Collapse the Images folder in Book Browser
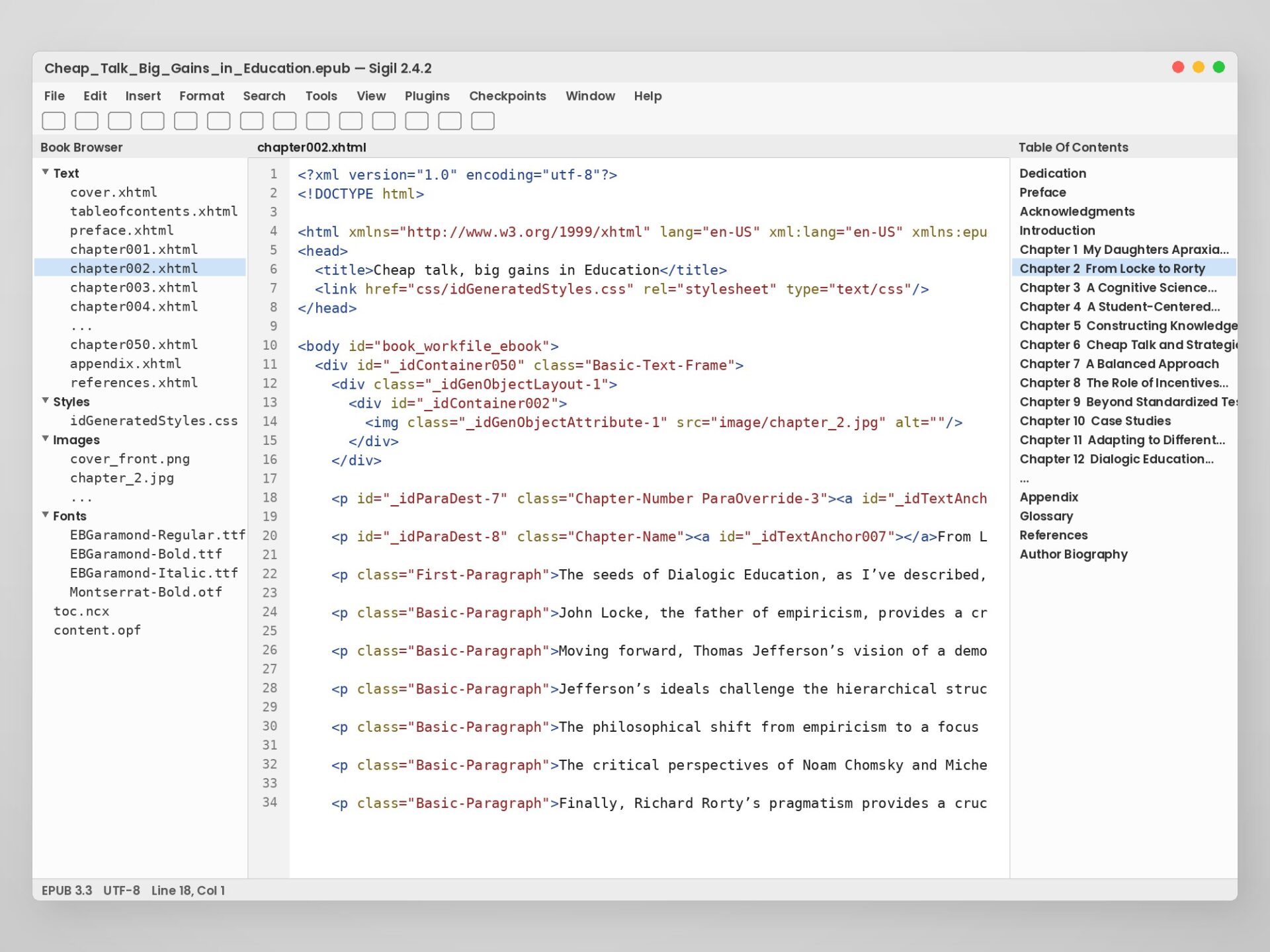This screenshot has height=952, width=1270. (45, 439)
